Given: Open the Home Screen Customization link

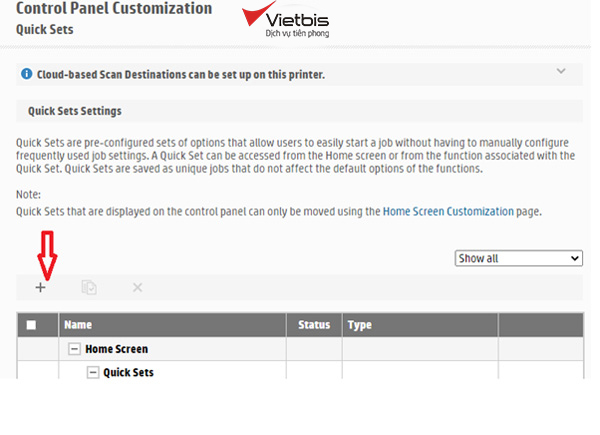Looking at the screenshot, I should [x=448, y=212].
